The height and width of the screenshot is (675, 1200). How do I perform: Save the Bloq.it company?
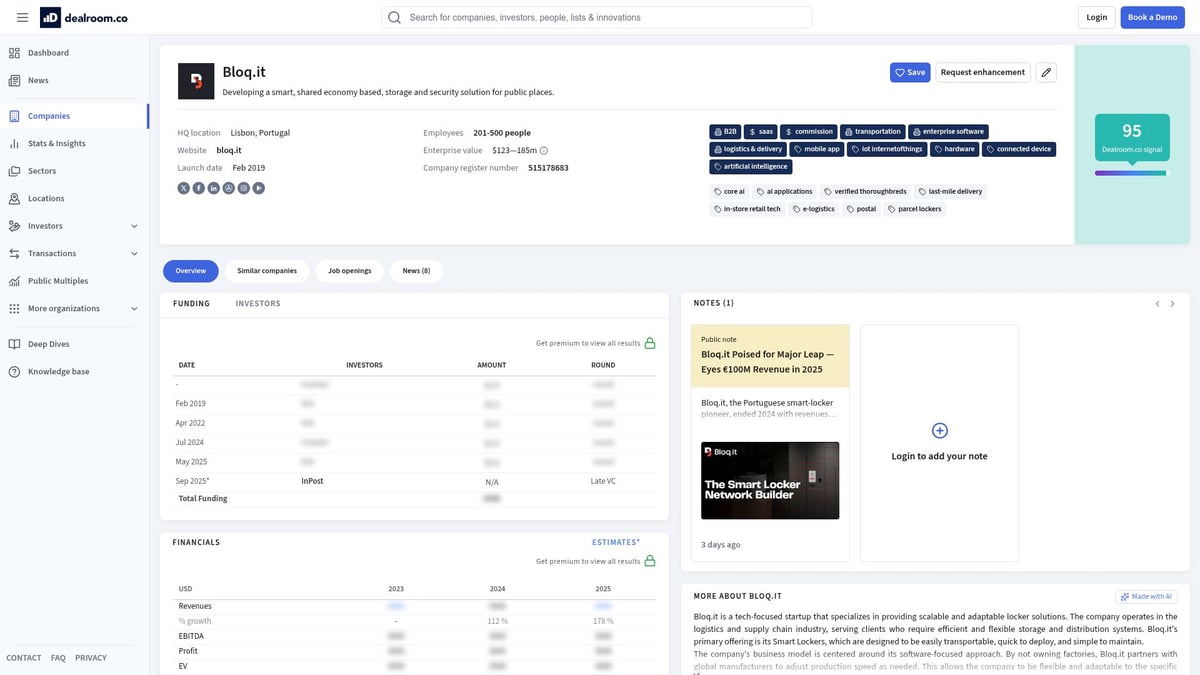tap(910, 72)
